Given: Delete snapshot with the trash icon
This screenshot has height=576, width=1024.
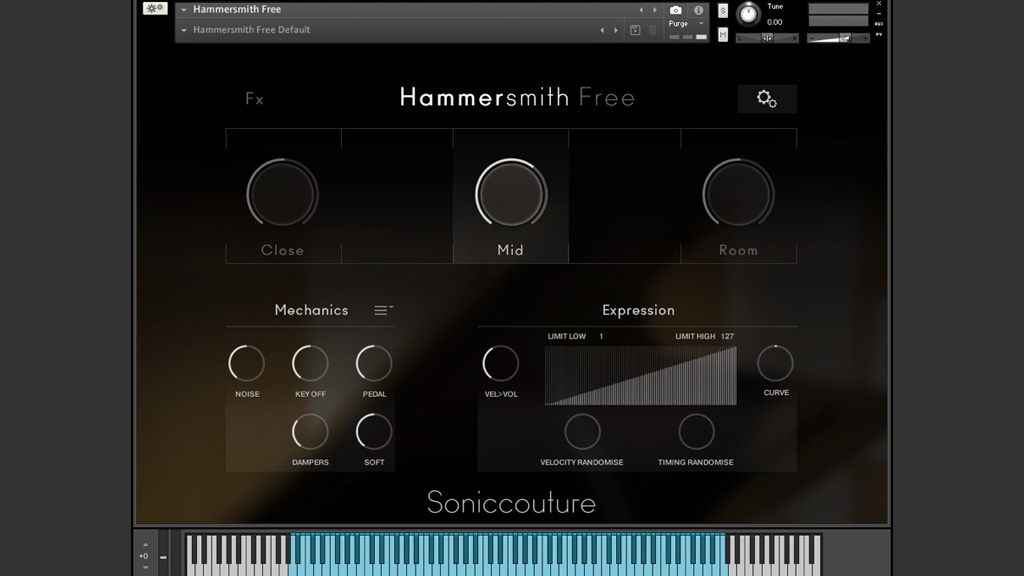Looking at the screenshot, I should tap(652, 30).
